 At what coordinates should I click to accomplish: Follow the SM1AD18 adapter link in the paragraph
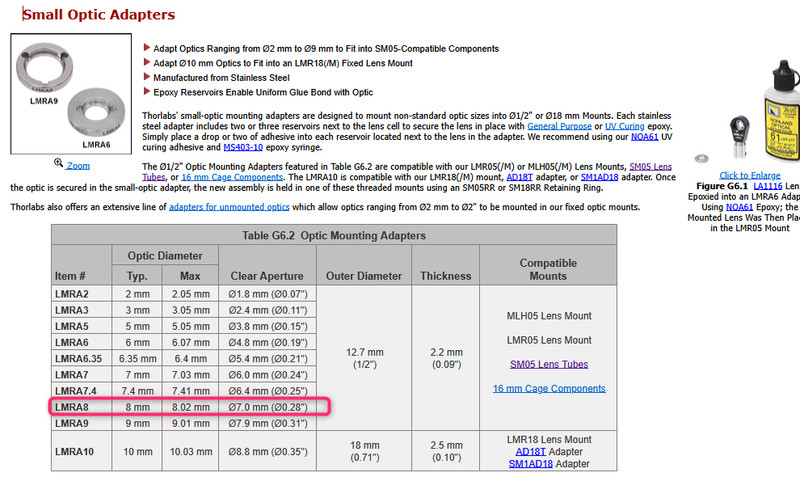click(x=599, y=177)
